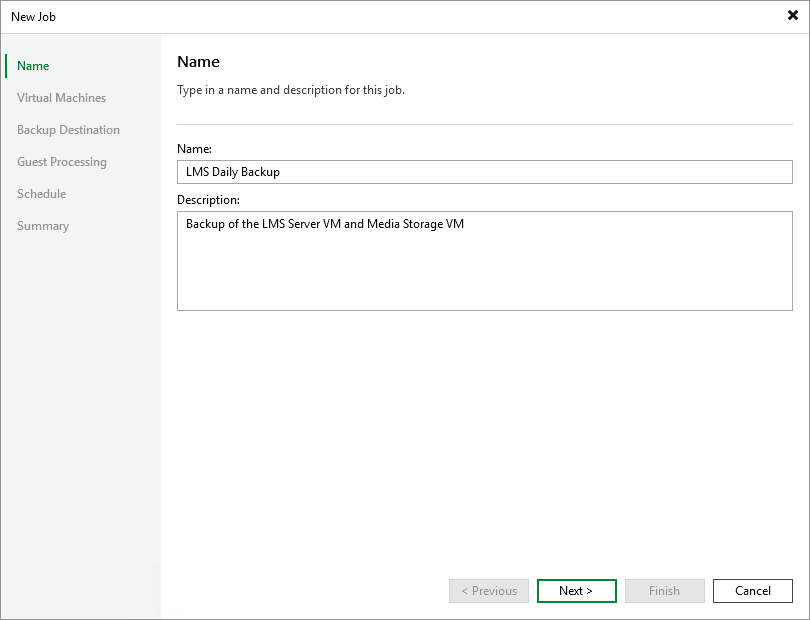810x620 pixels.
Task: Switch to Guest Processing step
Action: [61, 162]
